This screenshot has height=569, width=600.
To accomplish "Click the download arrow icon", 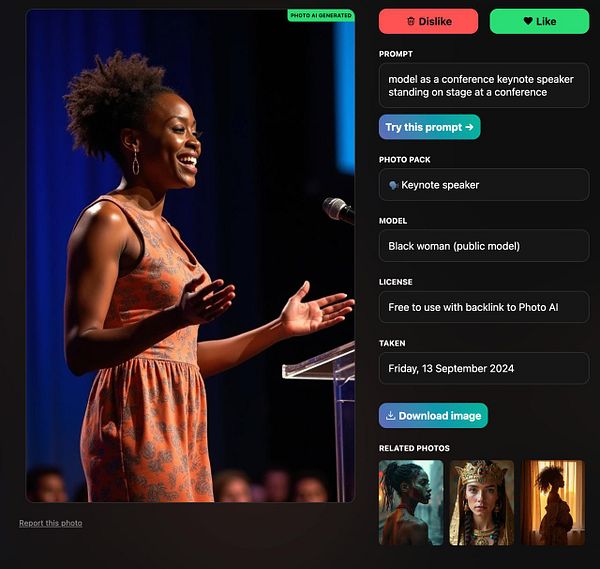I will click(390, 416).
